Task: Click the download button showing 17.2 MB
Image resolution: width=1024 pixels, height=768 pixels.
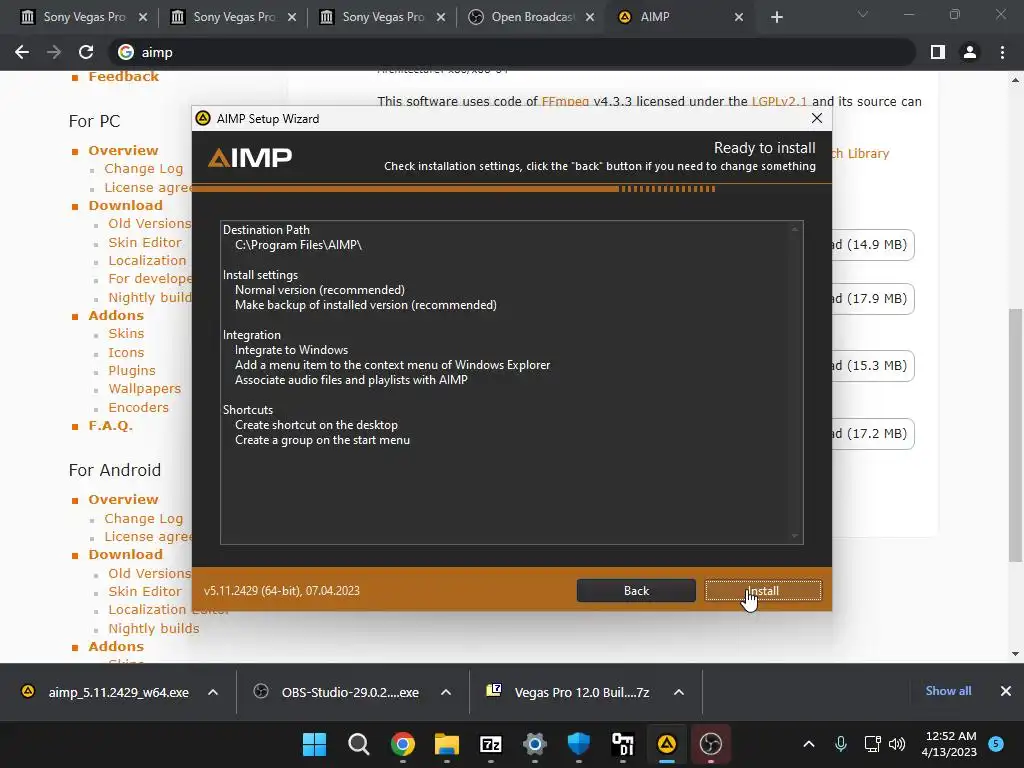Action: coord(873,434)
